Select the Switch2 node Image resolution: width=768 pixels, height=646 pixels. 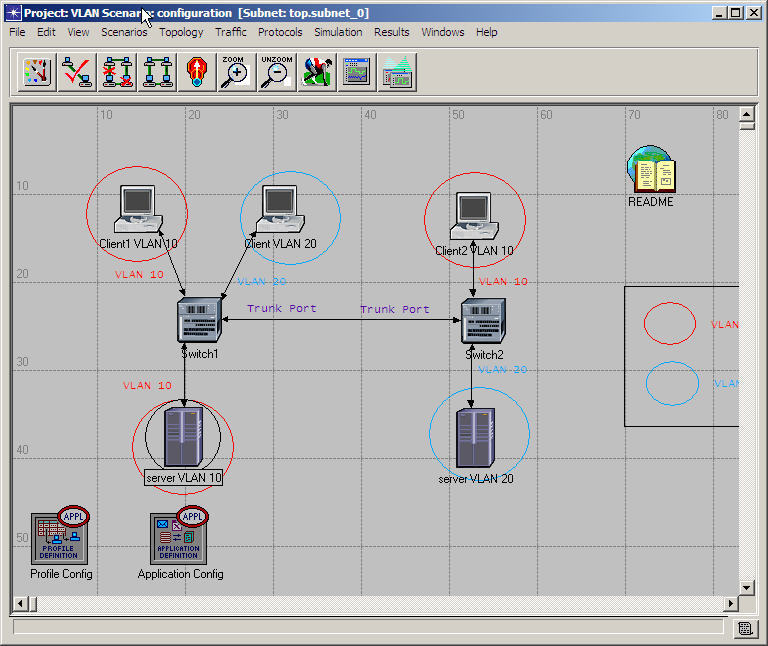[x=483, y=321]
